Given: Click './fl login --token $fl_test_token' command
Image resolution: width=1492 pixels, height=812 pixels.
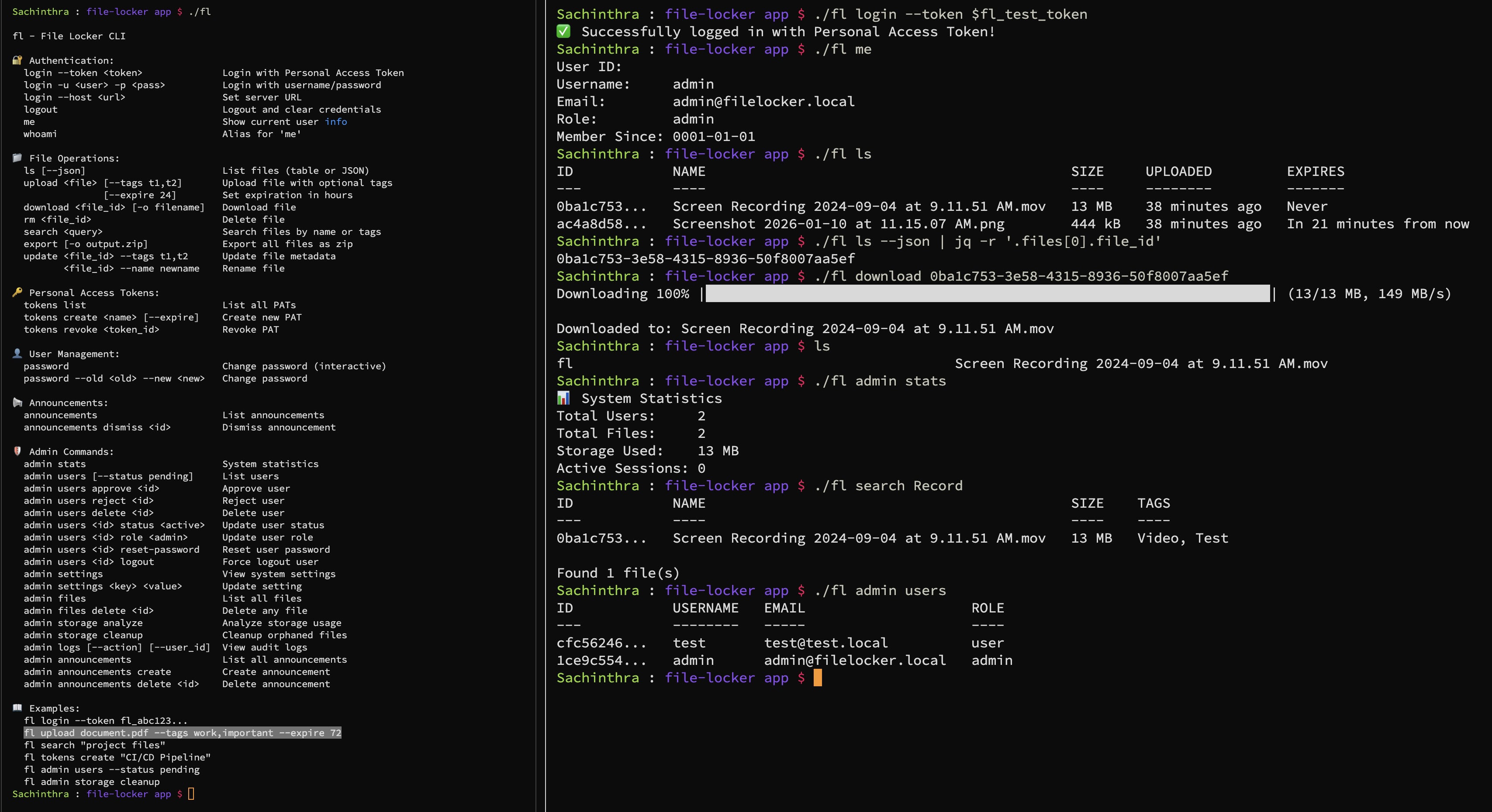Looking at the screenshot, I should (950, 14).
